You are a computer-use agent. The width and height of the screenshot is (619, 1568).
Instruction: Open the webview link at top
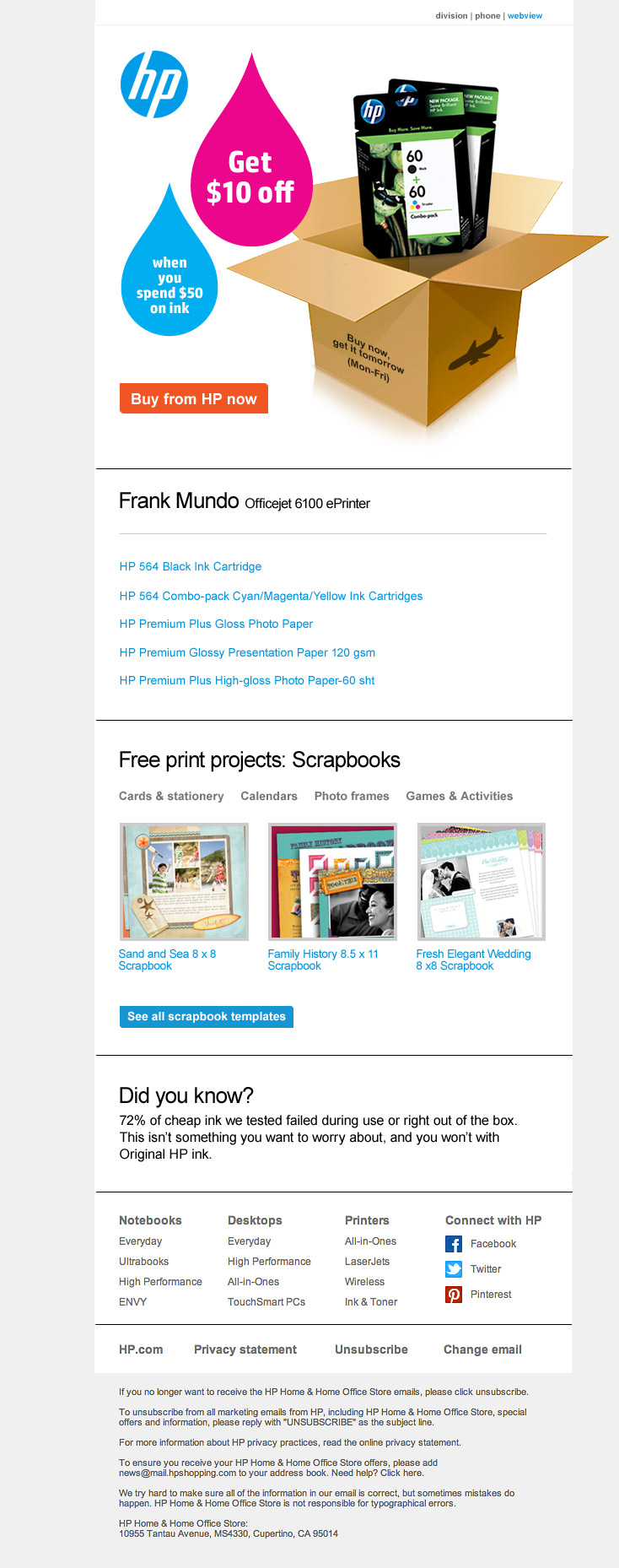(525, 16)
